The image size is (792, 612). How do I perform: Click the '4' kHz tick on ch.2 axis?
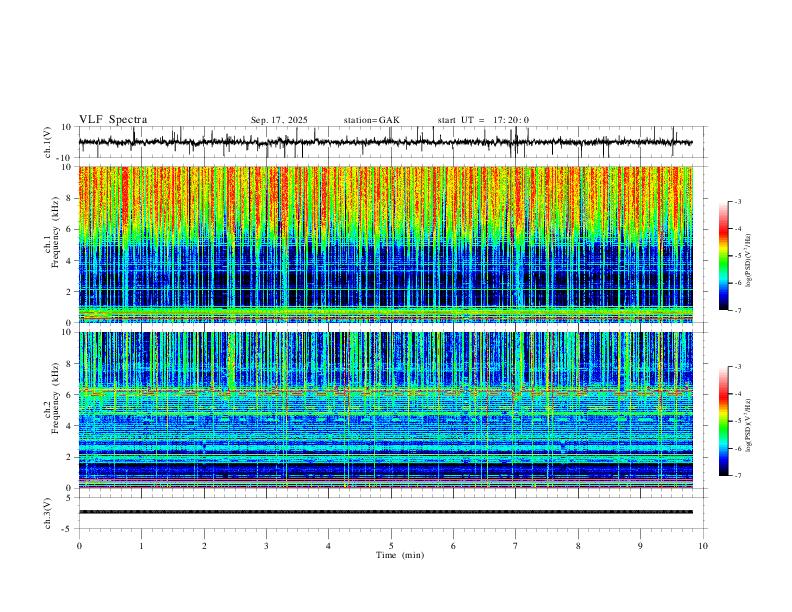(69, 426)
